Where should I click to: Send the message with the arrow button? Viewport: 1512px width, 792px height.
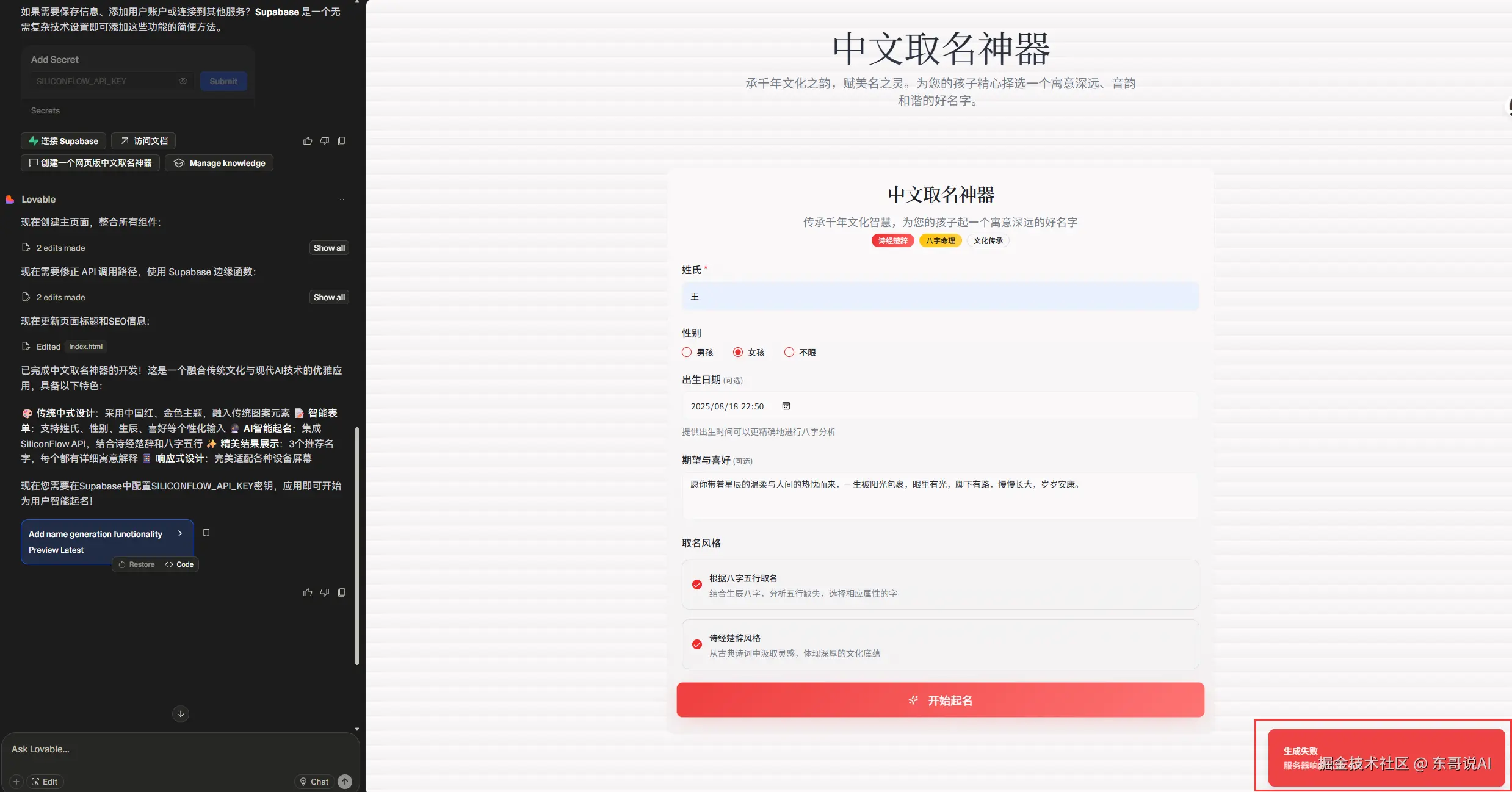pyautogui.click(x=345, y=781)
